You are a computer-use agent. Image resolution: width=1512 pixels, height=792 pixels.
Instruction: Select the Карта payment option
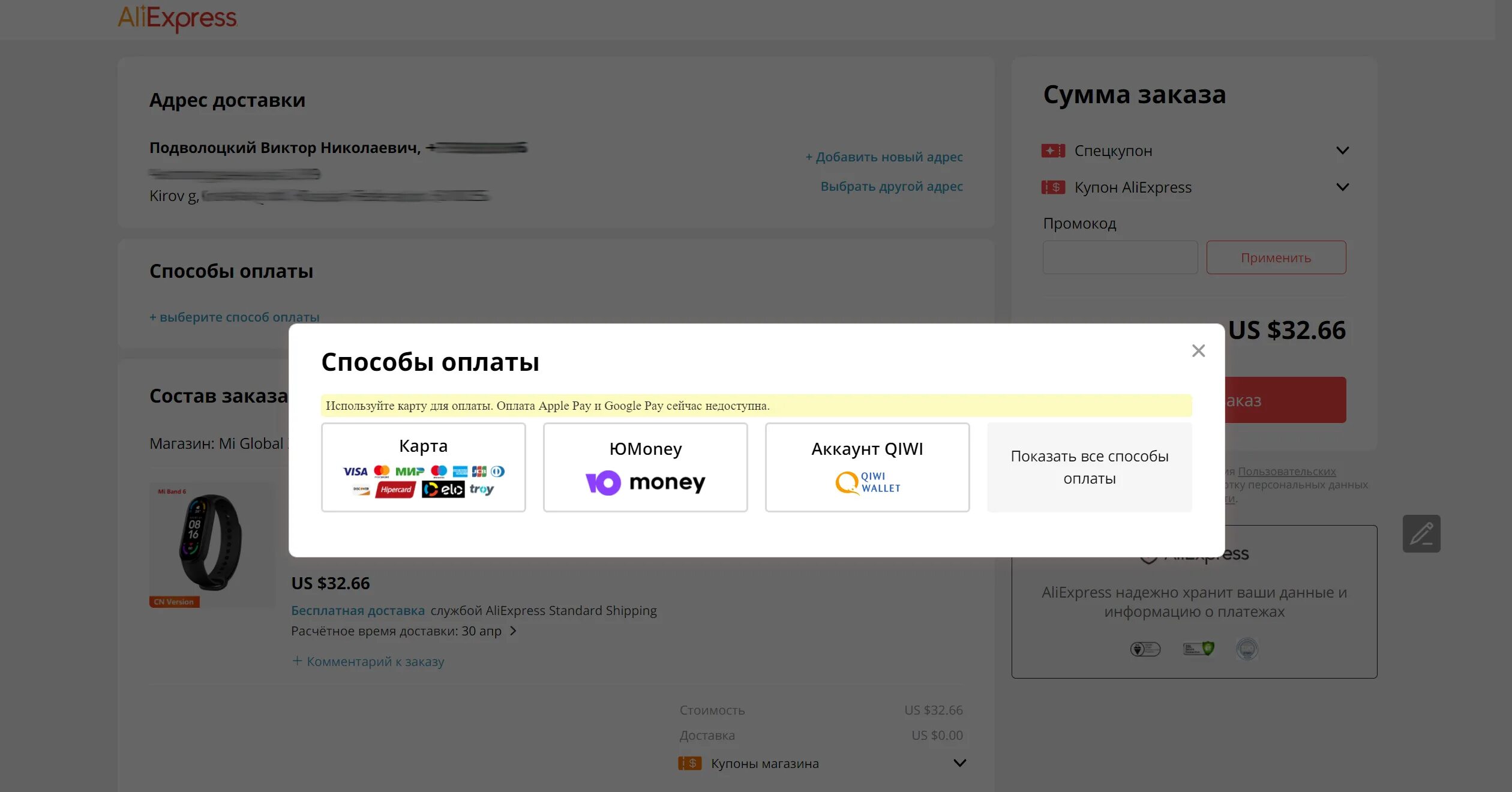click(423, 467)
